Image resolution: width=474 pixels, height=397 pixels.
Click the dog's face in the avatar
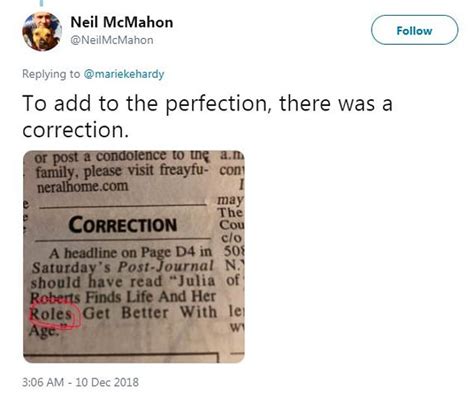click(41, 37)
